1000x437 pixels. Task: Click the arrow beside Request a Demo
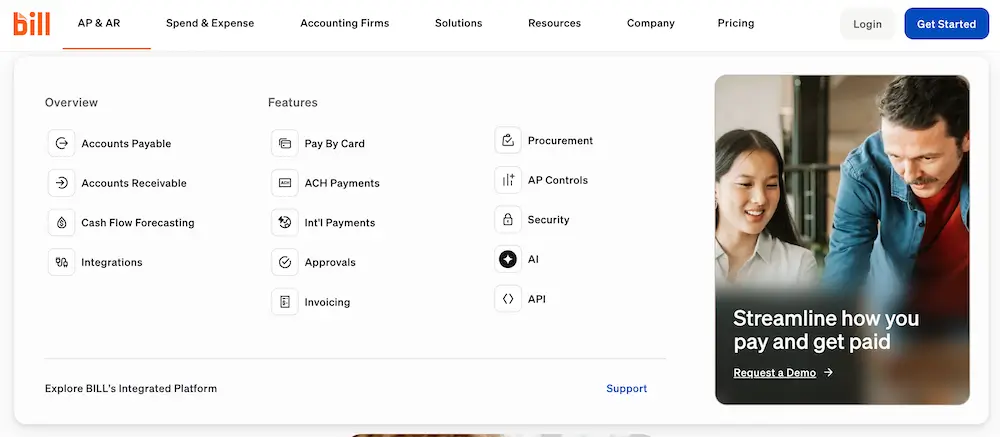828,373
